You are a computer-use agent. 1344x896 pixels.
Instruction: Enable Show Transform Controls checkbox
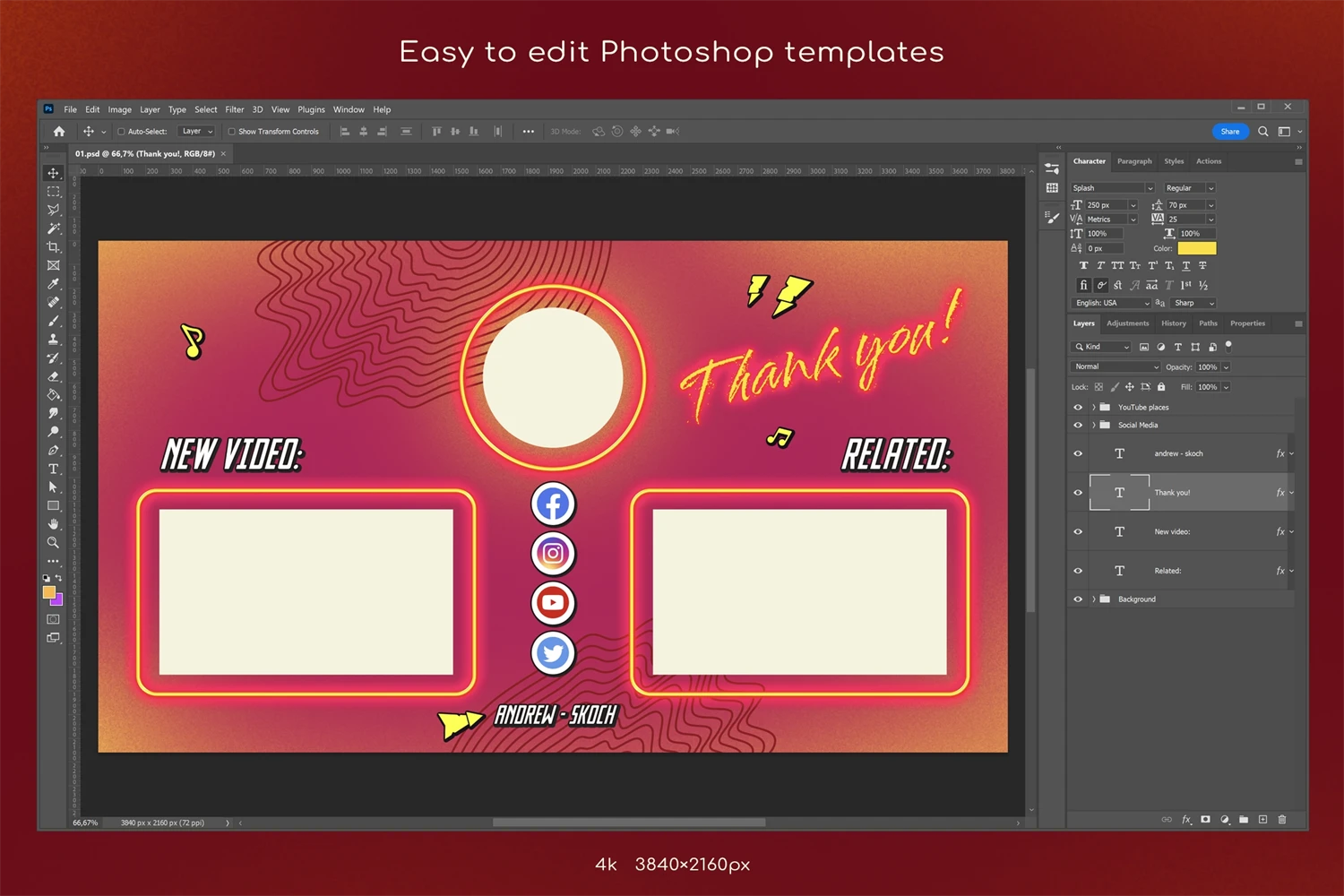[232, 132]
